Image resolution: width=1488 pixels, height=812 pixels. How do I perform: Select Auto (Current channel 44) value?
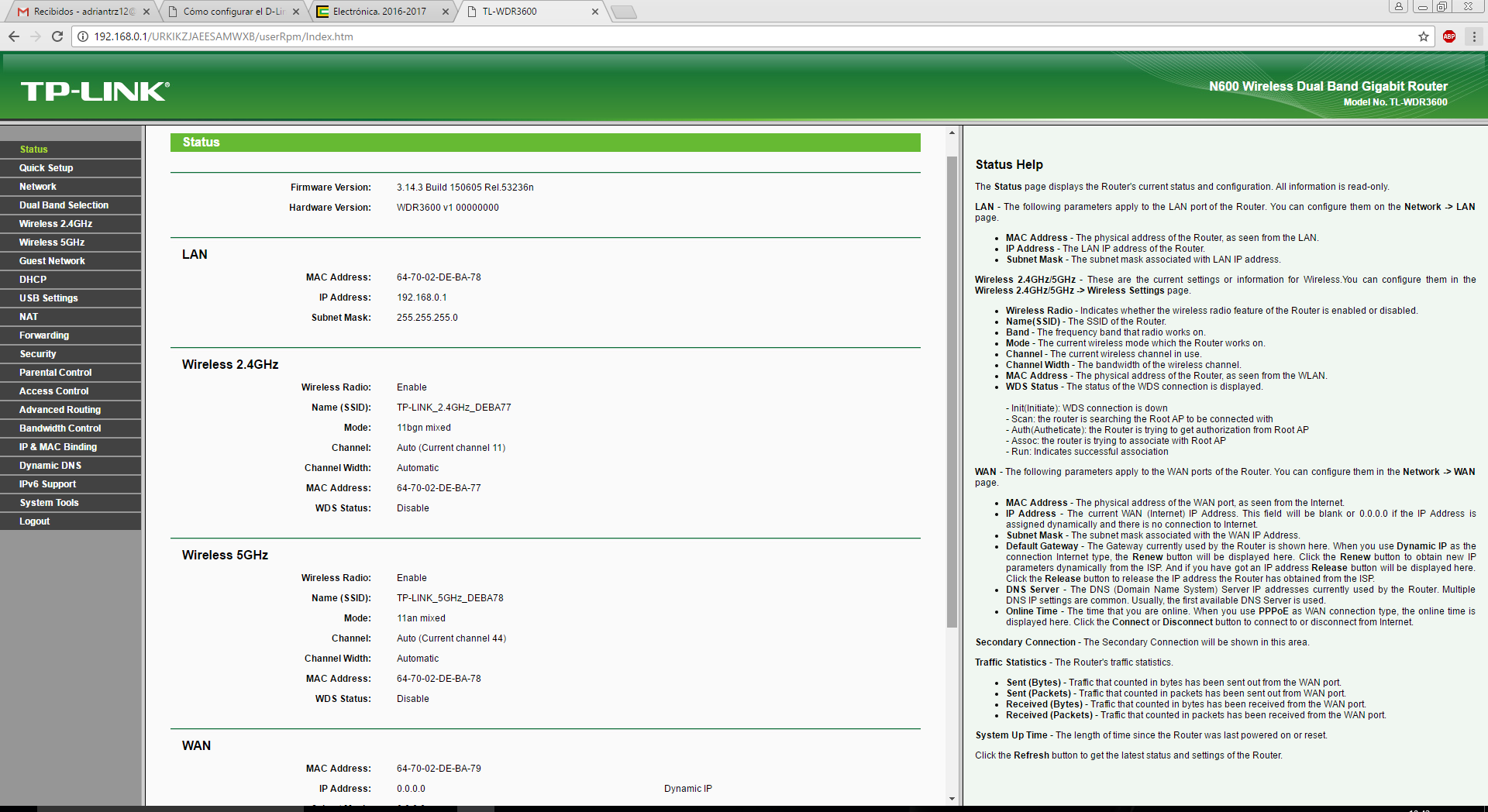(x=451, y=638)
